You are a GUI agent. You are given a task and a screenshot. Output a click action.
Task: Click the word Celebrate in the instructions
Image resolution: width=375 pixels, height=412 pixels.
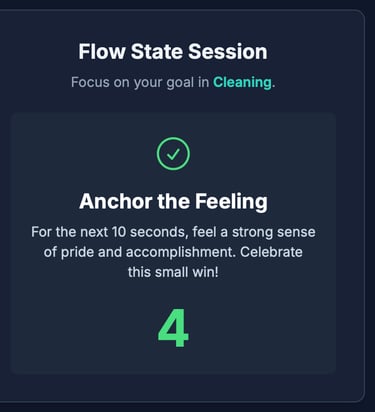(271, 252)
